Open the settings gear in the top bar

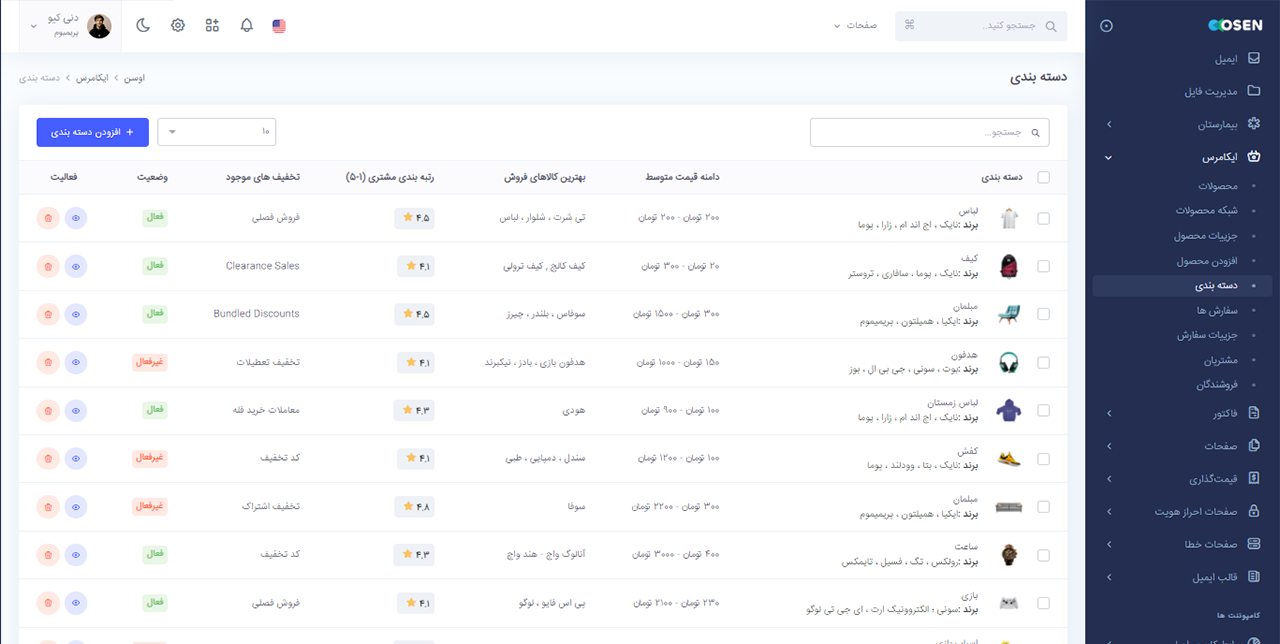pyautogui.click(x=177, y=25)
